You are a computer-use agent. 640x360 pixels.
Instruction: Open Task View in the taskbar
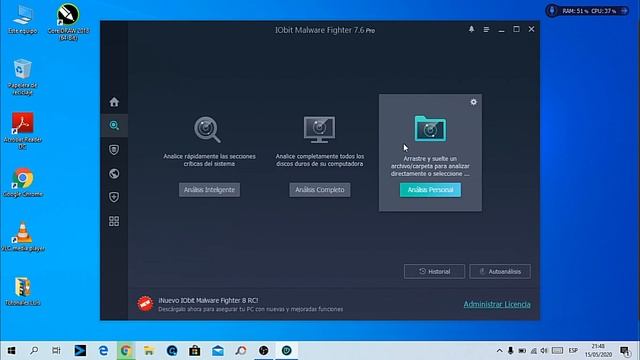tap(56, 351)
